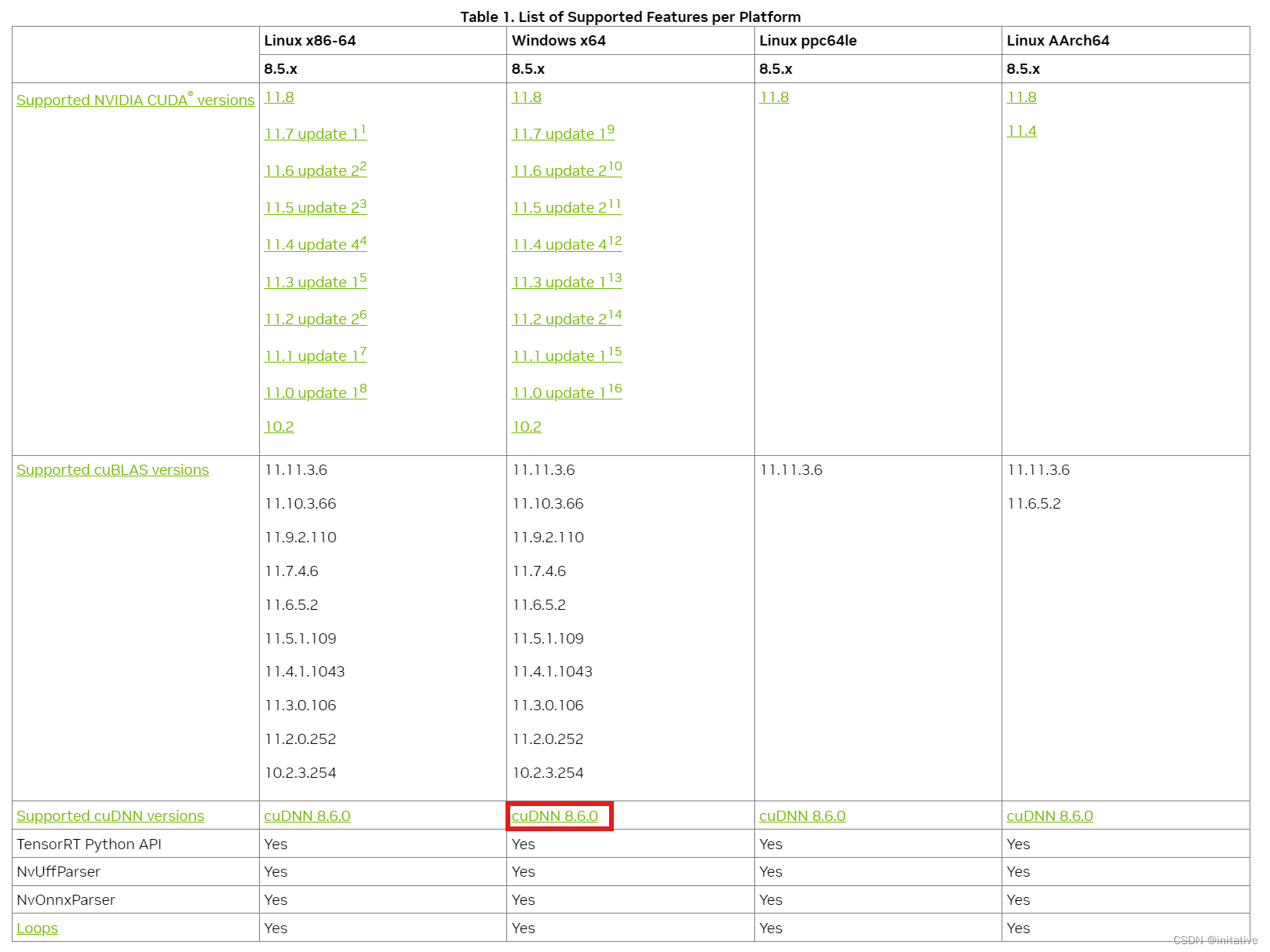
Task: Open cuDNN 8.6.0 link for Linux ppc64le
Action: [802, 815]
